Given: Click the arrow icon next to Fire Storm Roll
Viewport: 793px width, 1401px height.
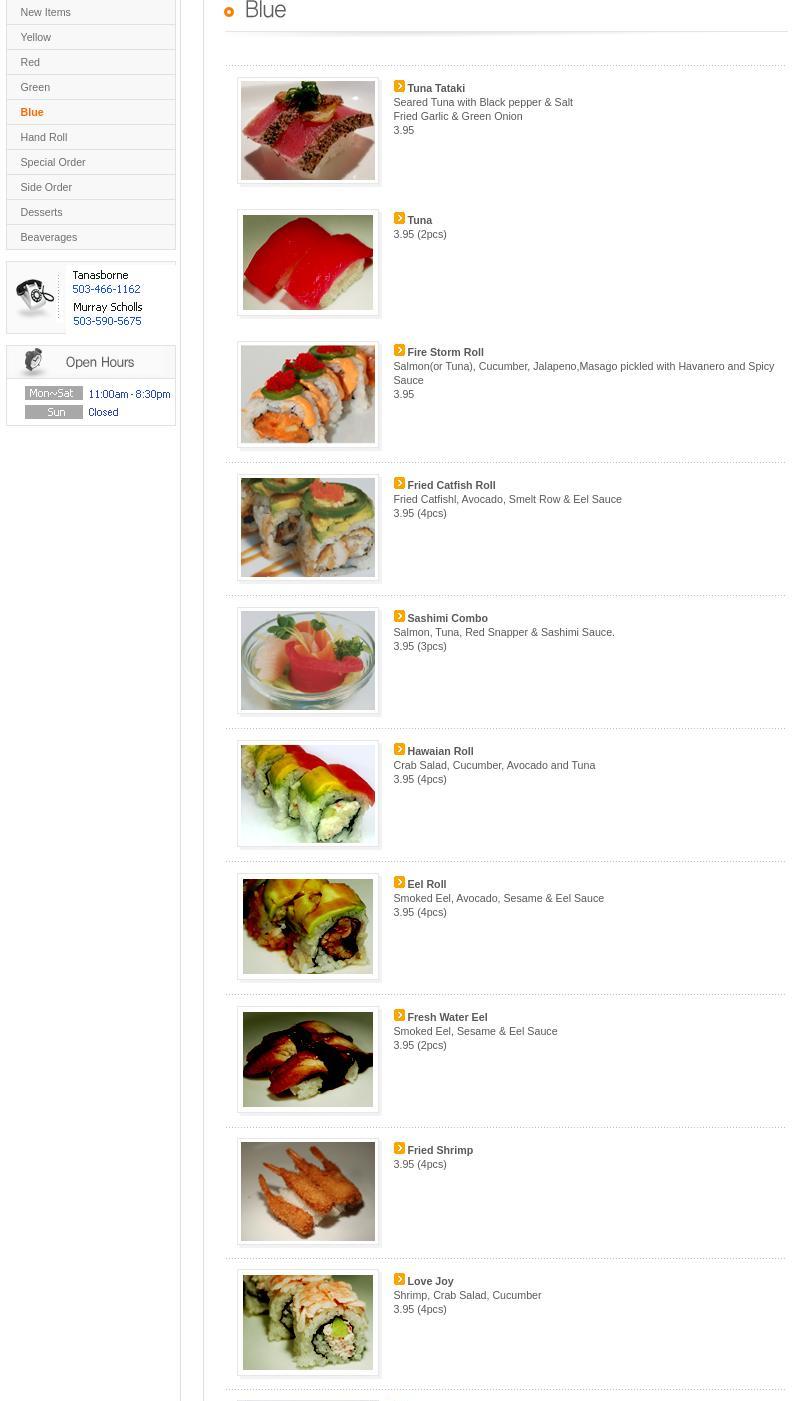Looking at the screenshot, I should [399, 351].
